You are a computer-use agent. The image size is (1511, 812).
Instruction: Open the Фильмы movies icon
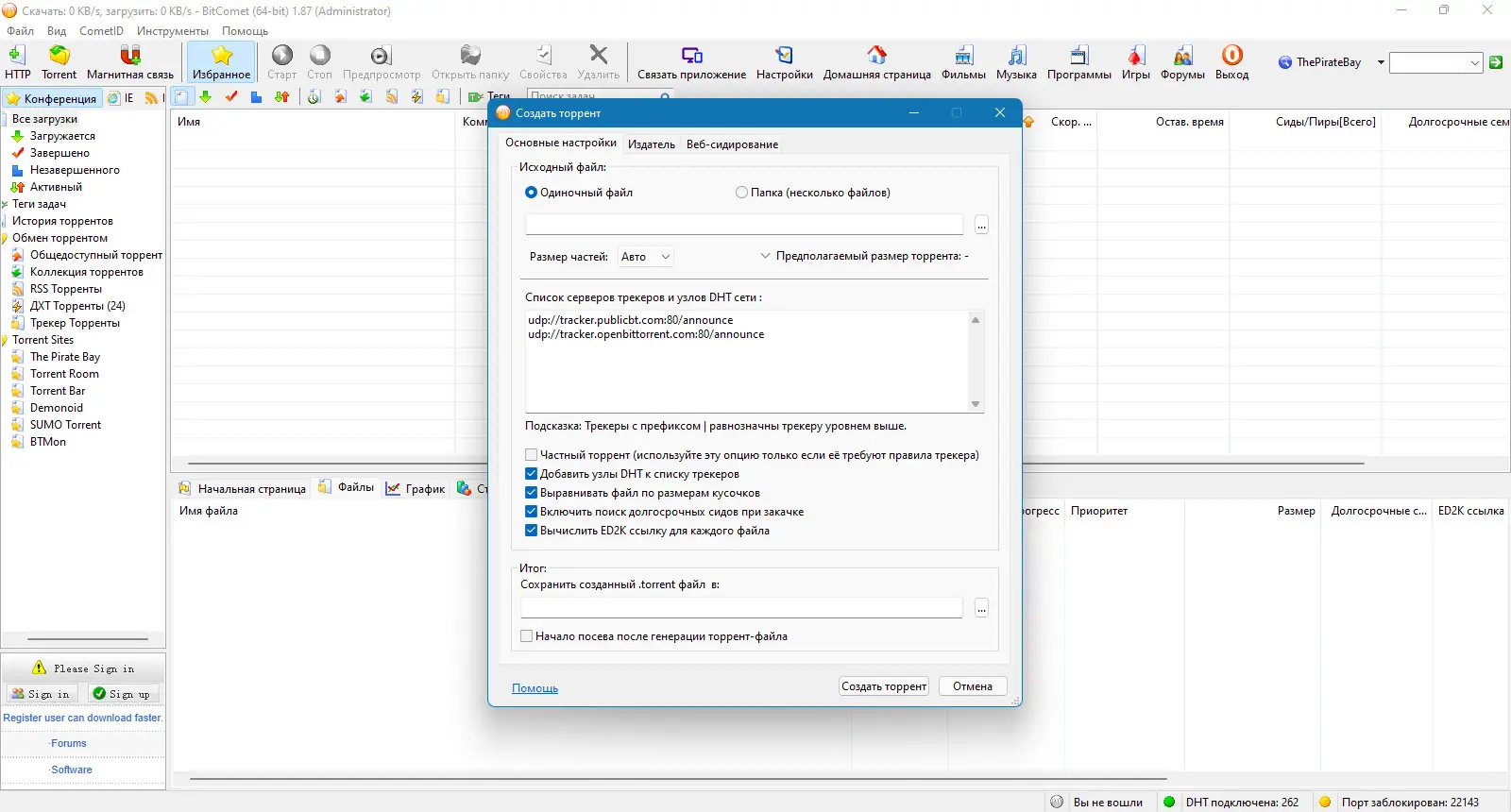tap(963, 62)
